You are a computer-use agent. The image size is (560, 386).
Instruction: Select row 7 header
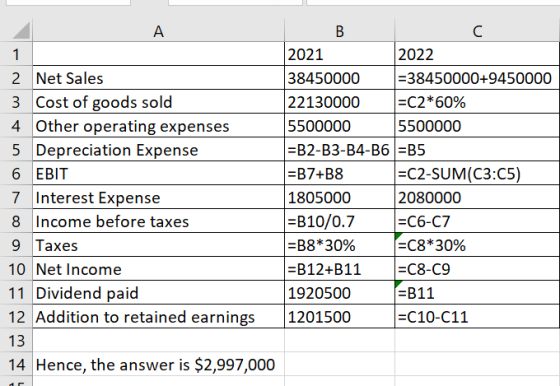pyautogui.click(x=16, y=198)
